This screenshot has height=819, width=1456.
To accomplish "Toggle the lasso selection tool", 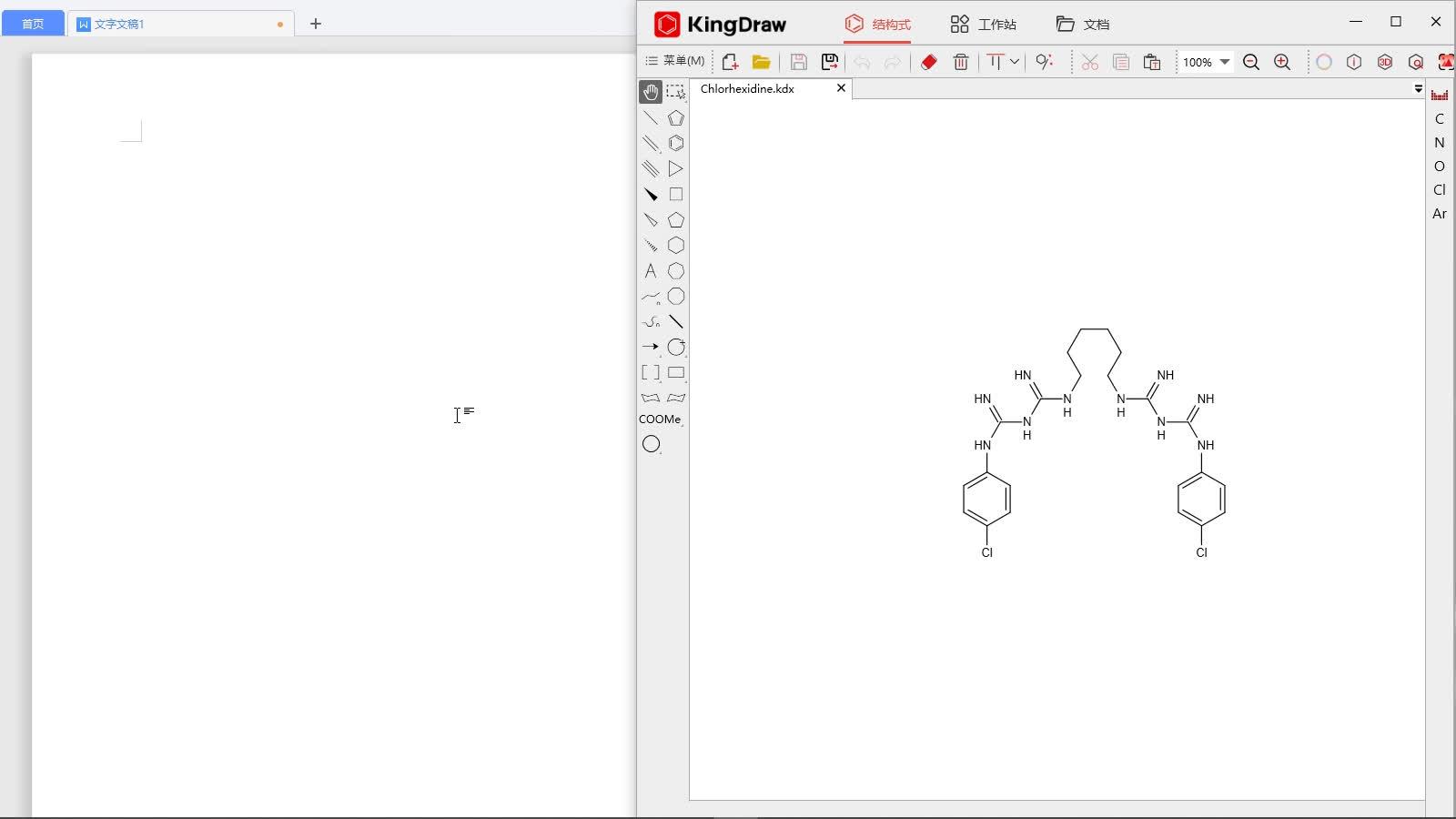I will tap(675, 91).
